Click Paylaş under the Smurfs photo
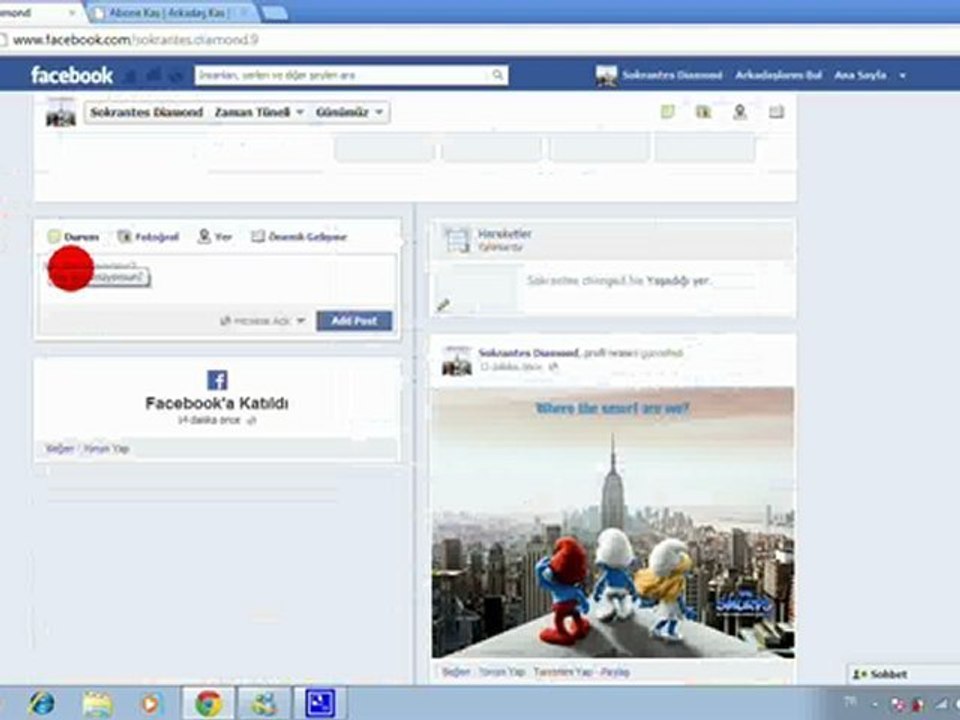Image resolution: width=960 pixels, height=720 pixels. point(615,672)
